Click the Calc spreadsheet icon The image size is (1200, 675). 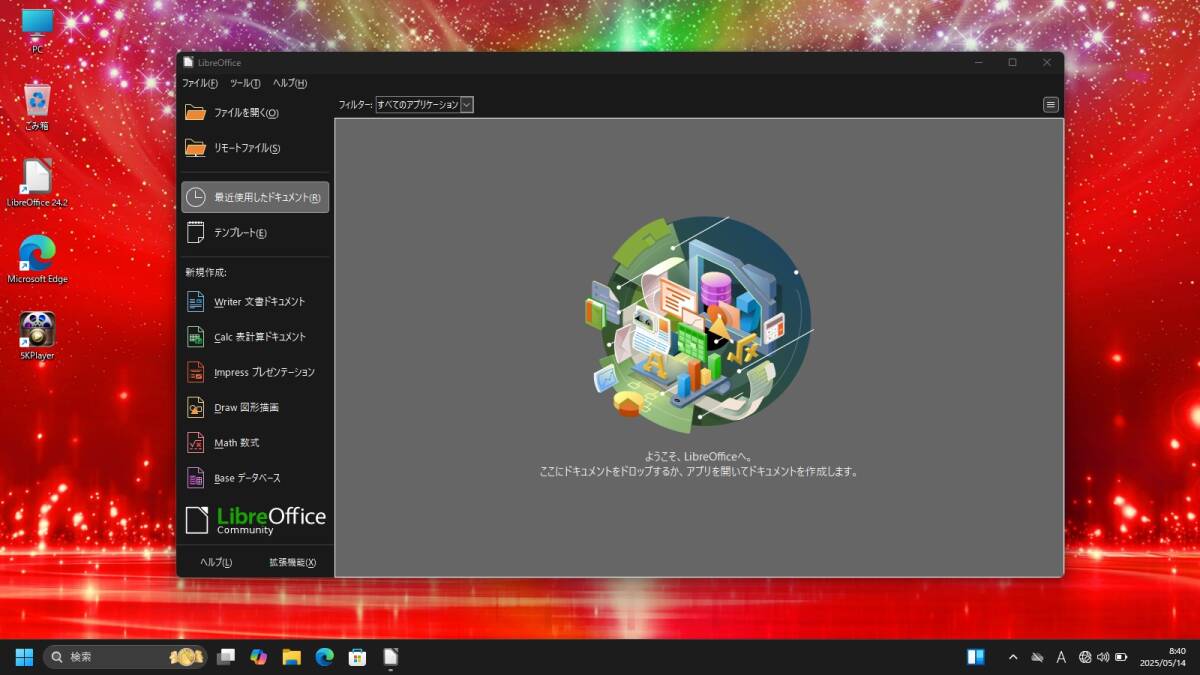pyautogui.click(x=196, y=337)
